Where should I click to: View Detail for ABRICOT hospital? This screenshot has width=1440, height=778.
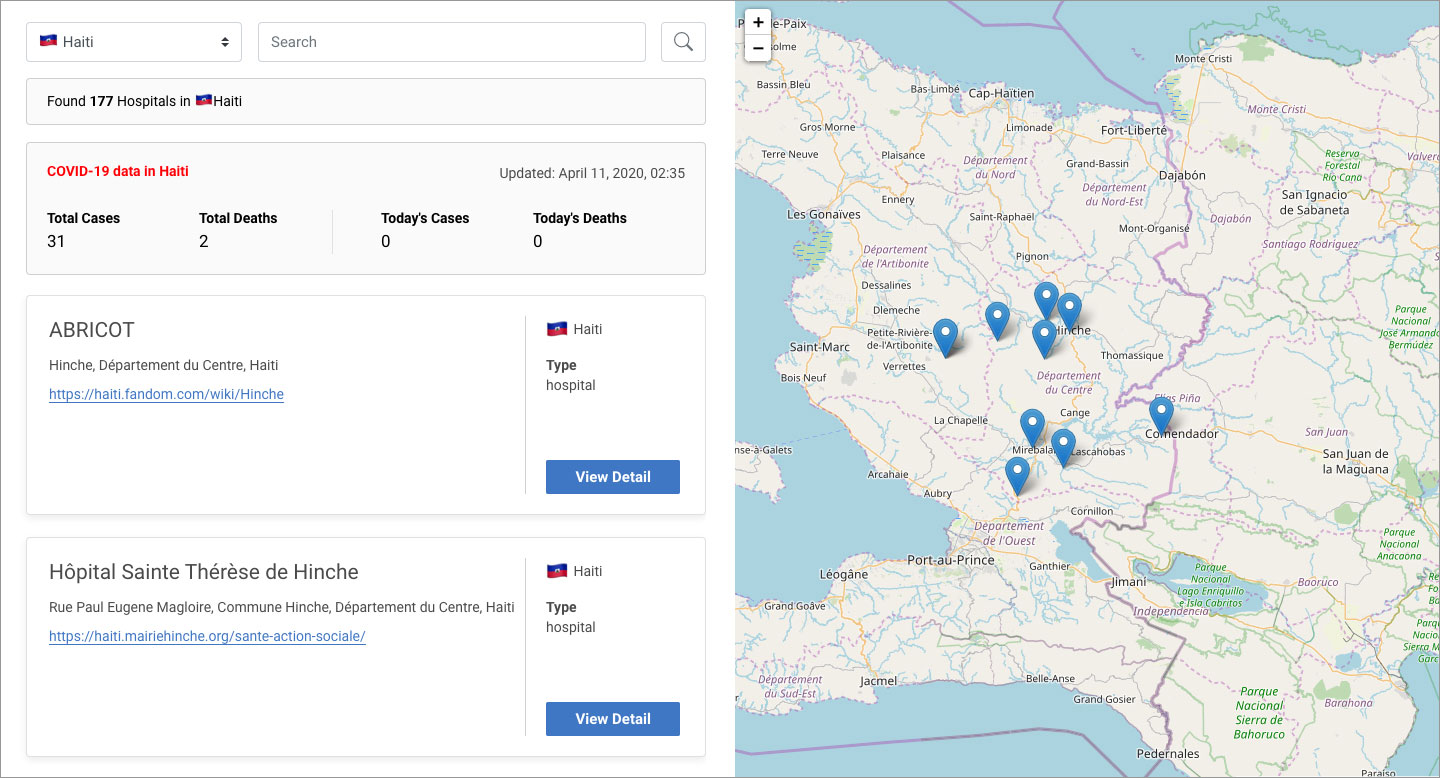point(612,477)
